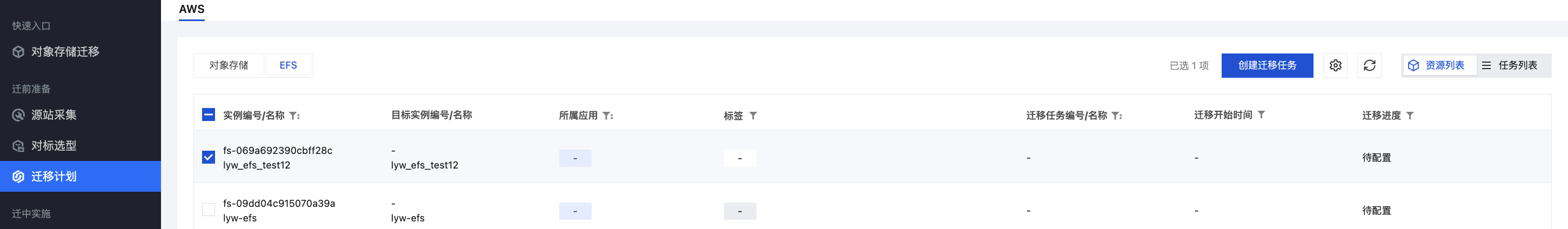Open 对象存储迁移 in the sidebar
The width and height of the screenshot is (1568, 229).
[x=65, y=52]
